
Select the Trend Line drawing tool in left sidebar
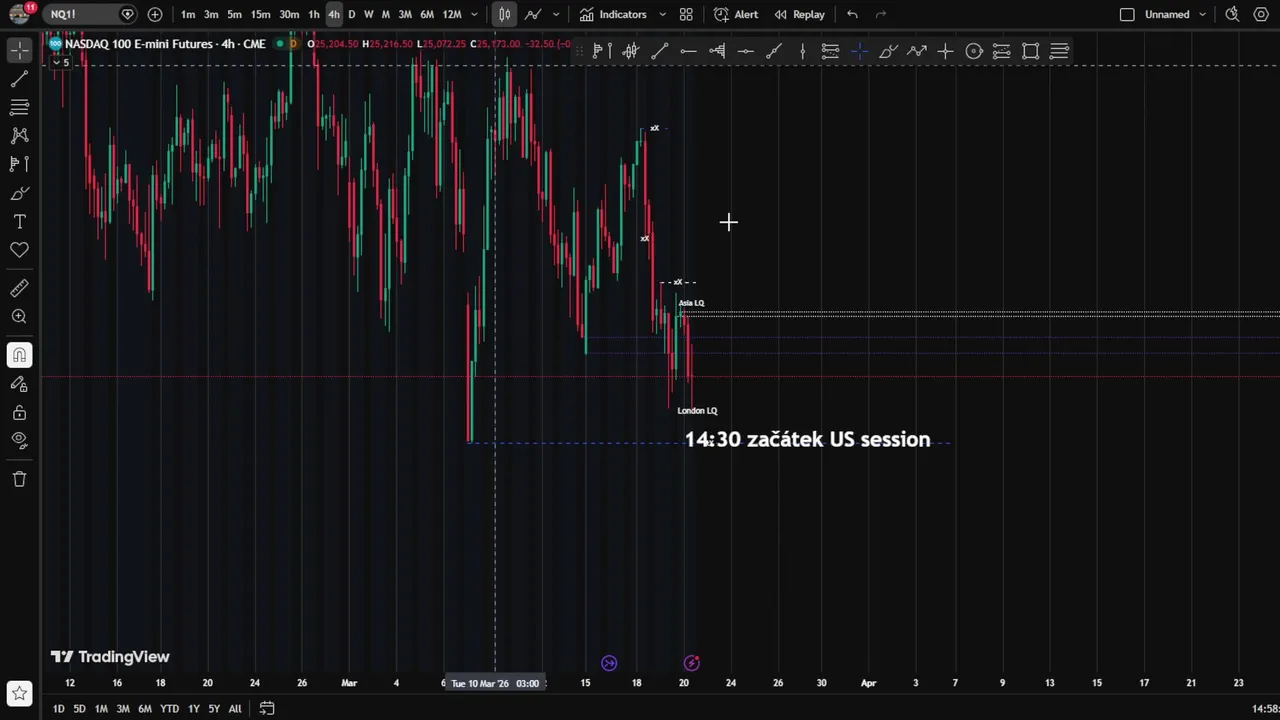pyautogui.click(x=19, y=79)
